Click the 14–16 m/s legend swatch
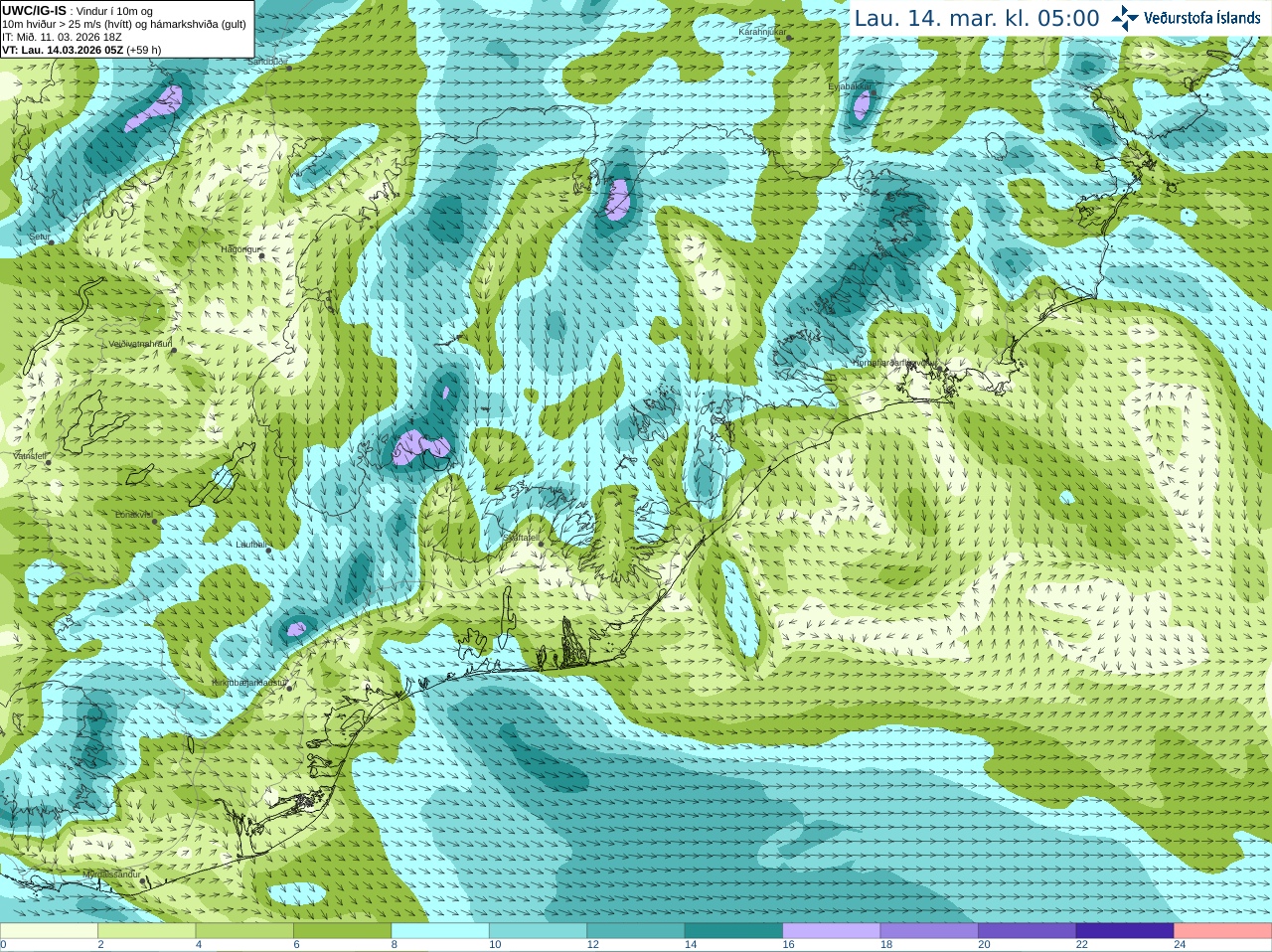Viewport: 1272px width, 952px height. (x=733, y=930)
